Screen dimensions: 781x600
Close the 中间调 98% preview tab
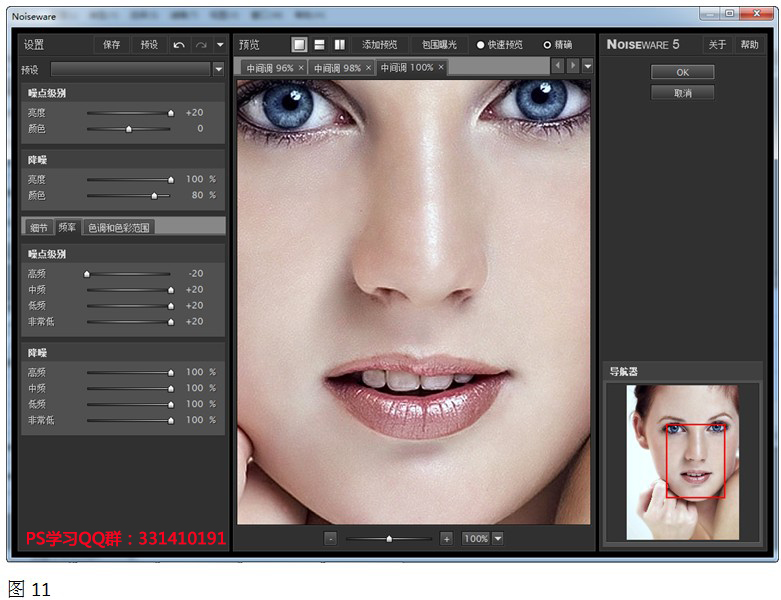[369, 68]
